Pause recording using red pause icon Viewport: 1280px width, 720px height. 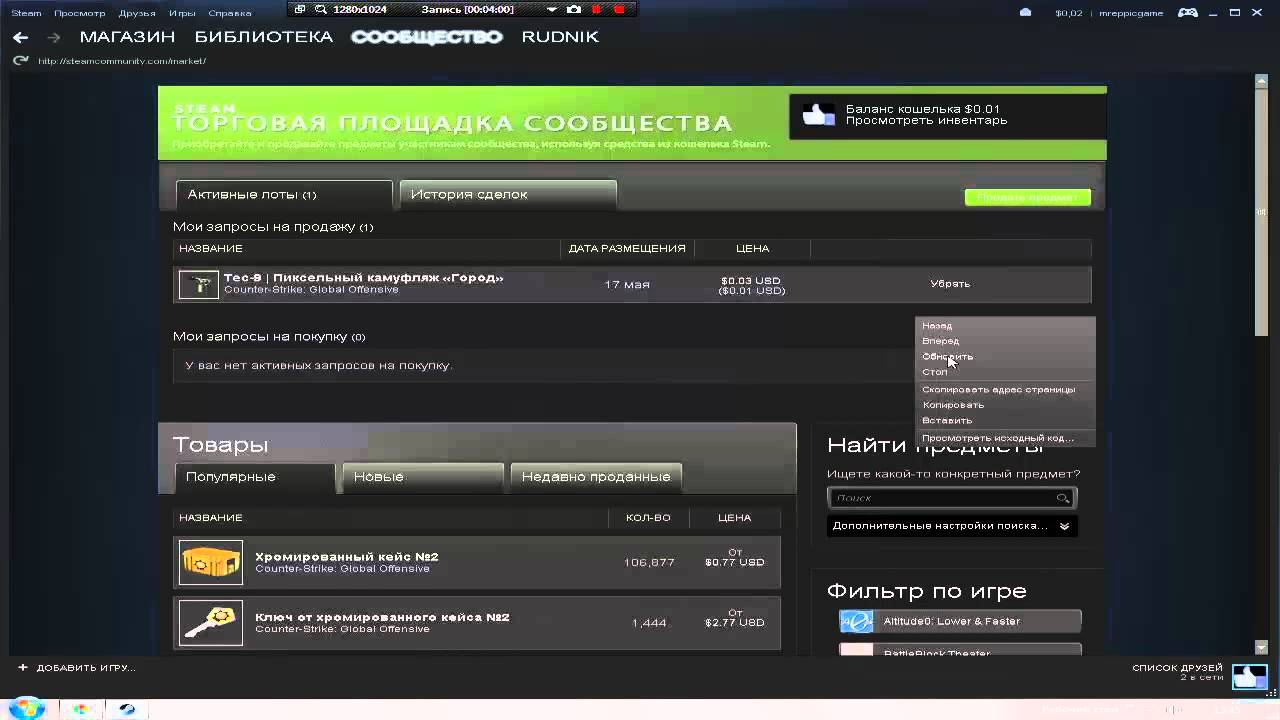pyautogui.click(x=597, y=9)
